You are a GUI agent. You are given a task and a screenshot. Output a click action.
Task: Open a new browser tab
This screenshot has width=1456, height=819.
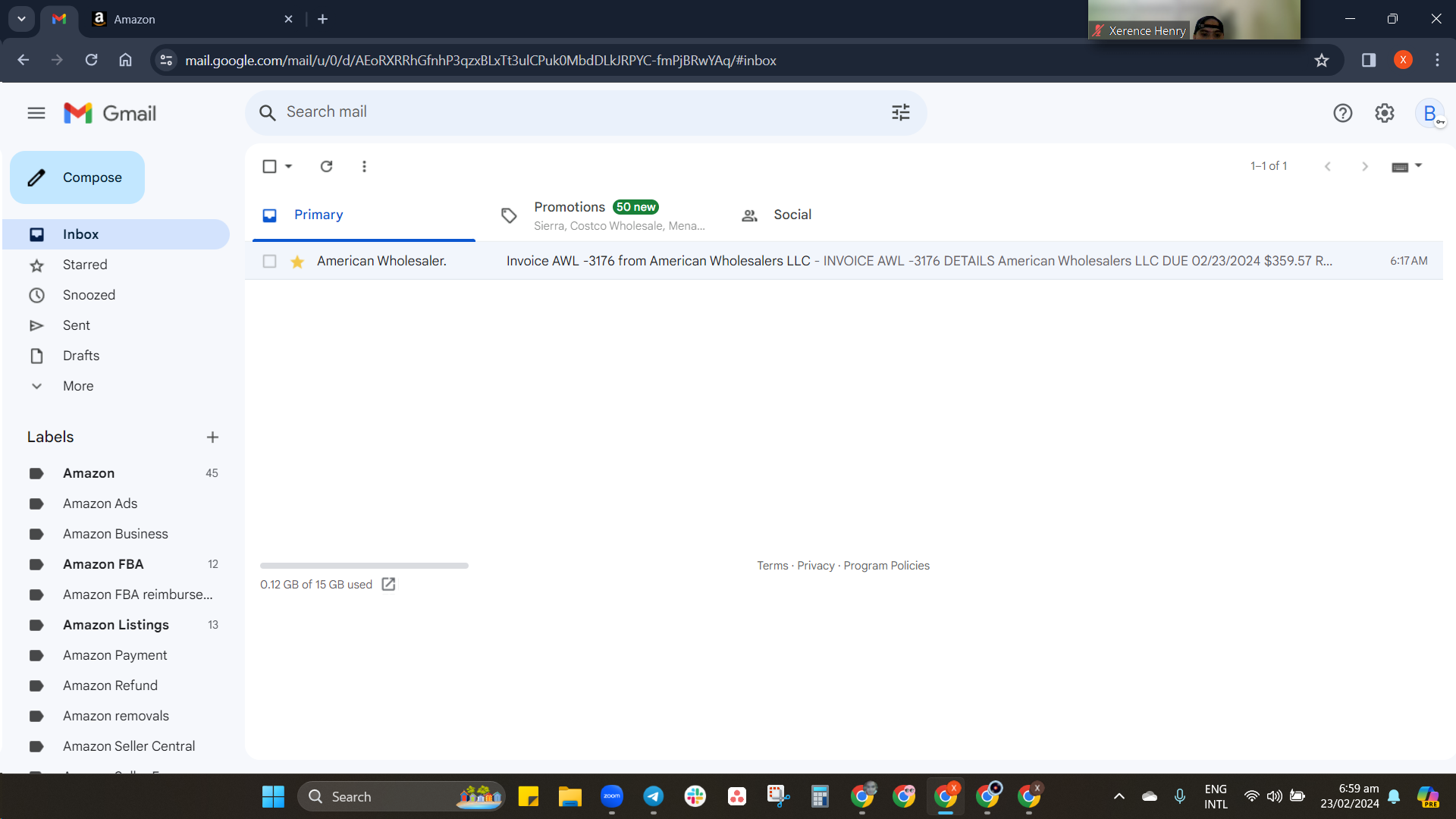[322, 19]
